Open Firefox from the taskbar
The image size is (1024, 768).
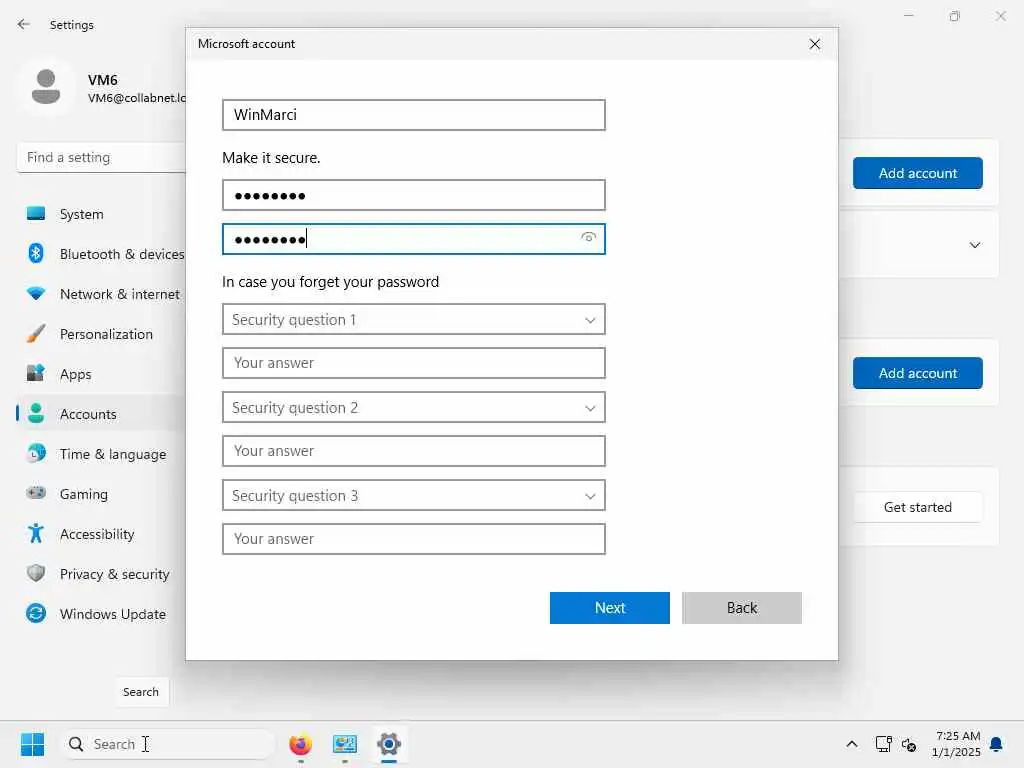(300, 744)
